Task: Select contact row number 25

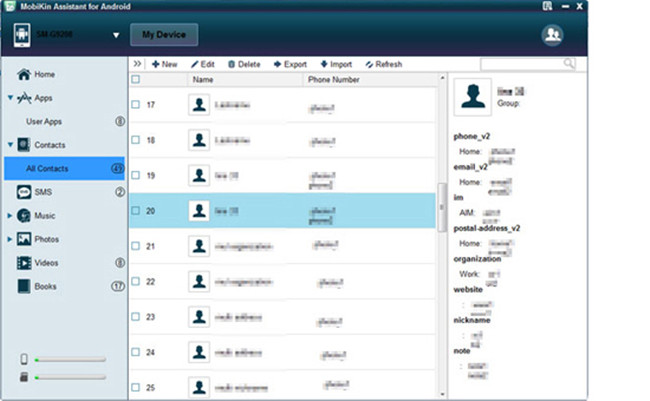Action: pyautogui.click(x=283, y=387)
